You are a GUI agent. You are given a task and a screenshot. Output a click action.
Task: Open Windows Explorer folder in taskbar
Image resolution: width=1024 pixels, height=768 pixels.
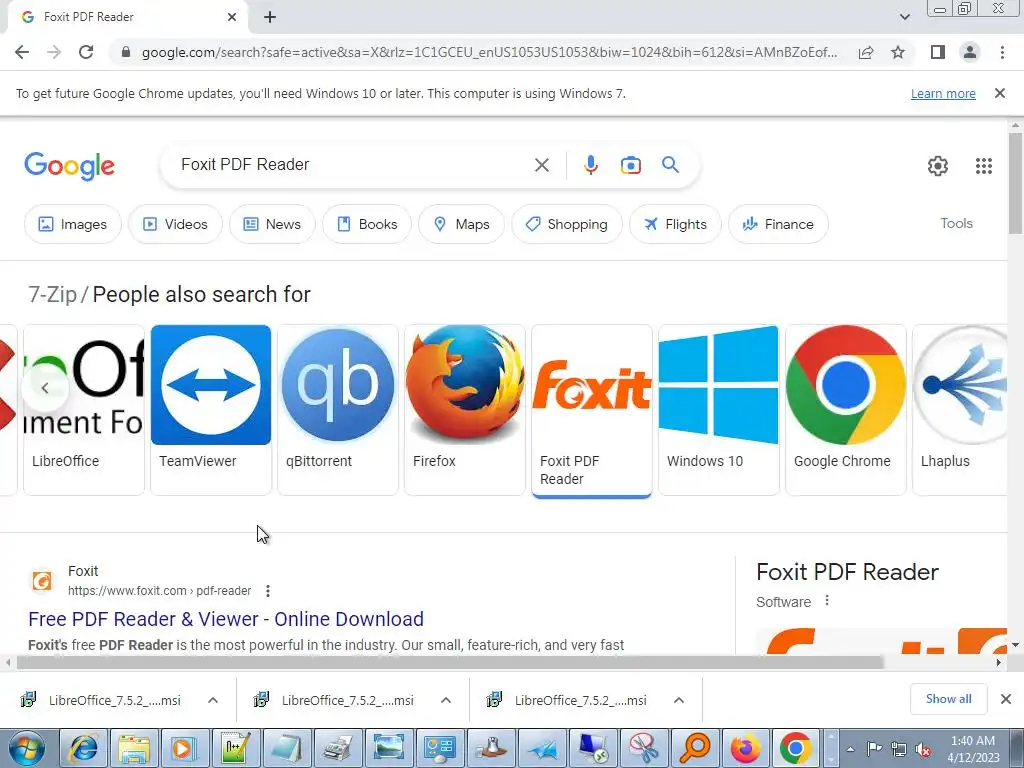coord(134,748)
